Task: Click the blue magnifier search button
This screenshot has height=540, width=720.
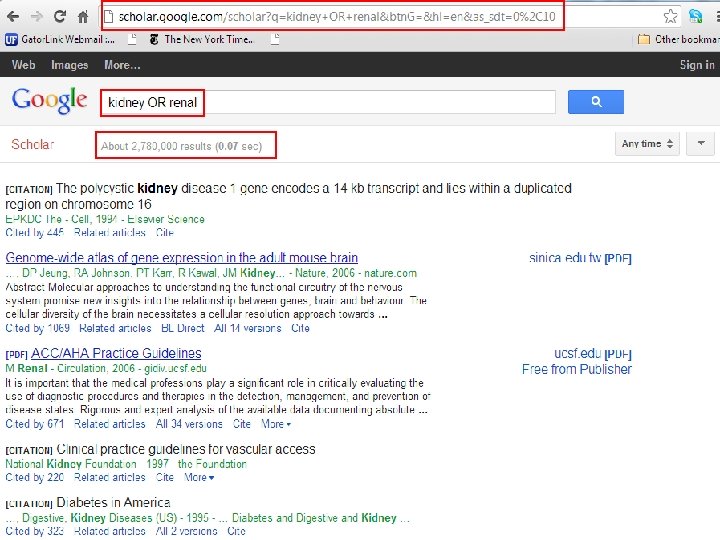Action: [596, 102]
